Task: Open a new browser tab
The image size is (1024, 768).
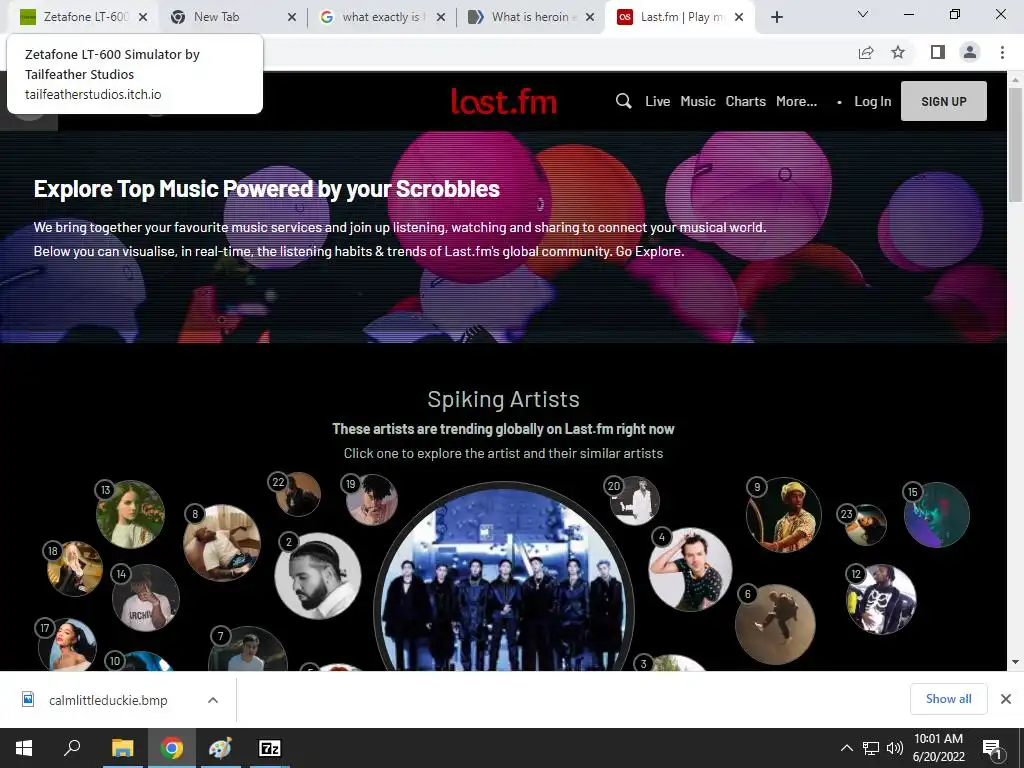Action: click(x=776, y=17)
